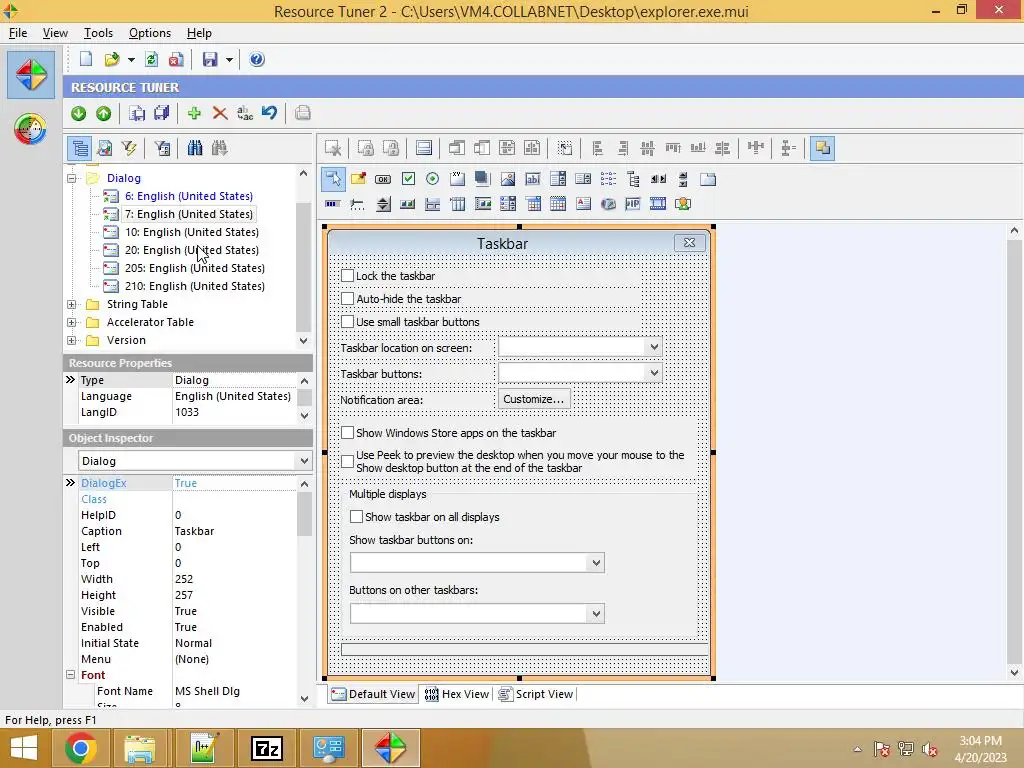Image resolution: width=1024 pixels, height=768 pixels.
Task: Pick the picture control from the palette
Action: click(x=507, y=179)
